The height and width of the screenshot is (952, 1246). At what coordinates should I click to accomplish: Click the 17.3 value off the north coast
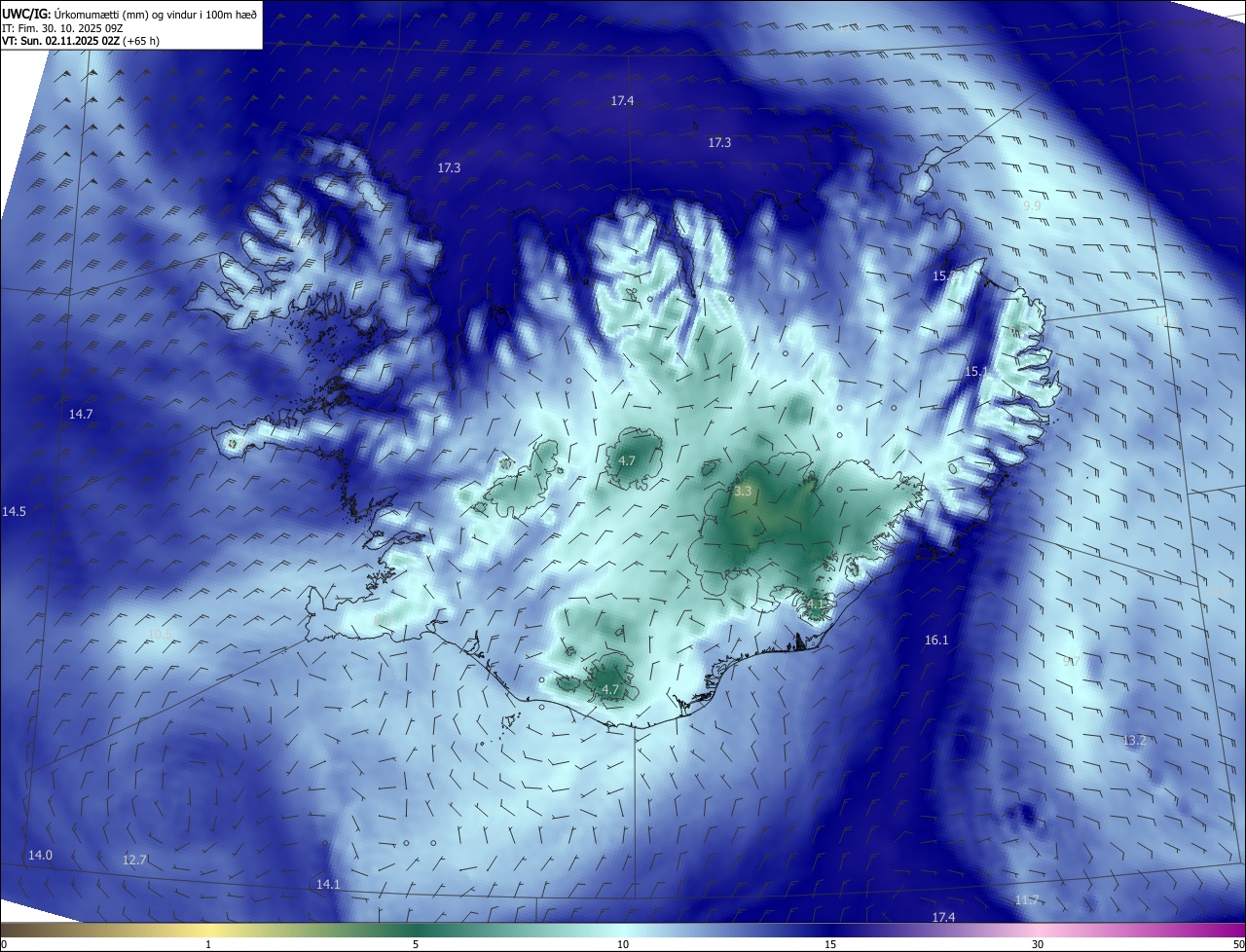(x=719, y=143)
